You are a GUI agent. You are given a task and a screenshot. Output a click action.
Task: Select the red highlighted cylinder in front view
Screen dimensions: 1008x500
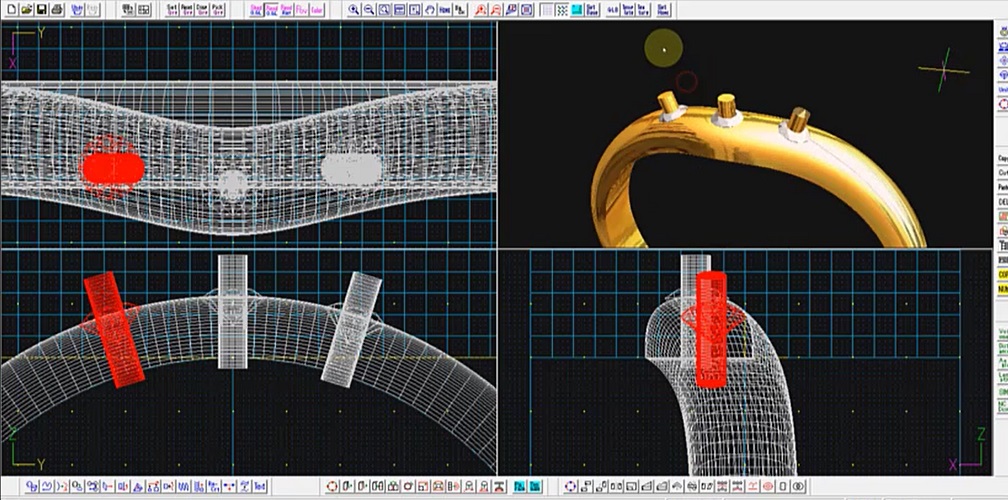(x=114, y=330)
